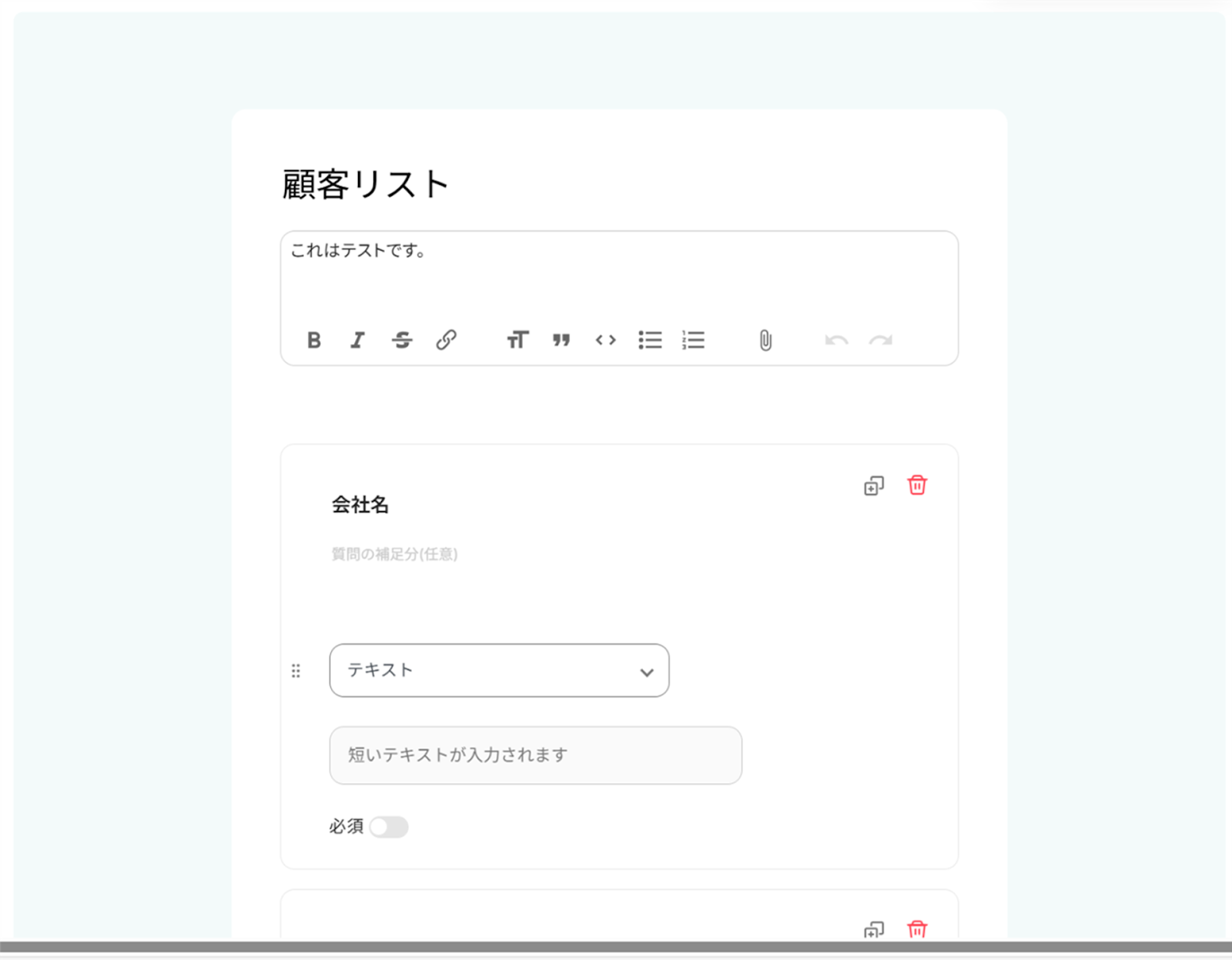Undo the last edit in description
1232x960 pixels.
[836, 340]
